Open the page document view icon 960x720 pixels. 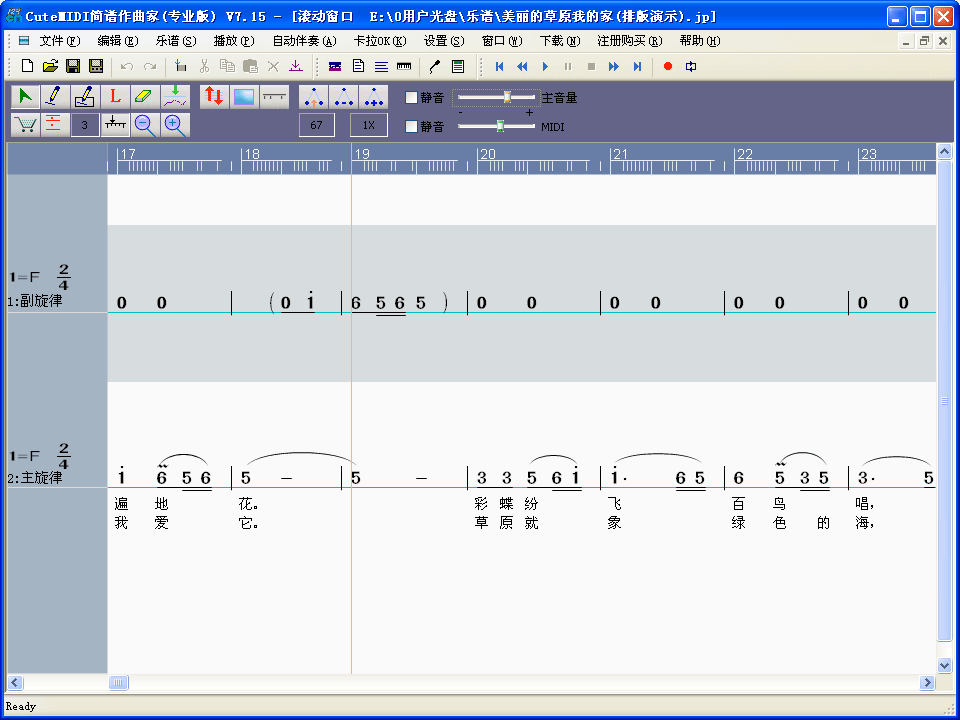[358, 66]
